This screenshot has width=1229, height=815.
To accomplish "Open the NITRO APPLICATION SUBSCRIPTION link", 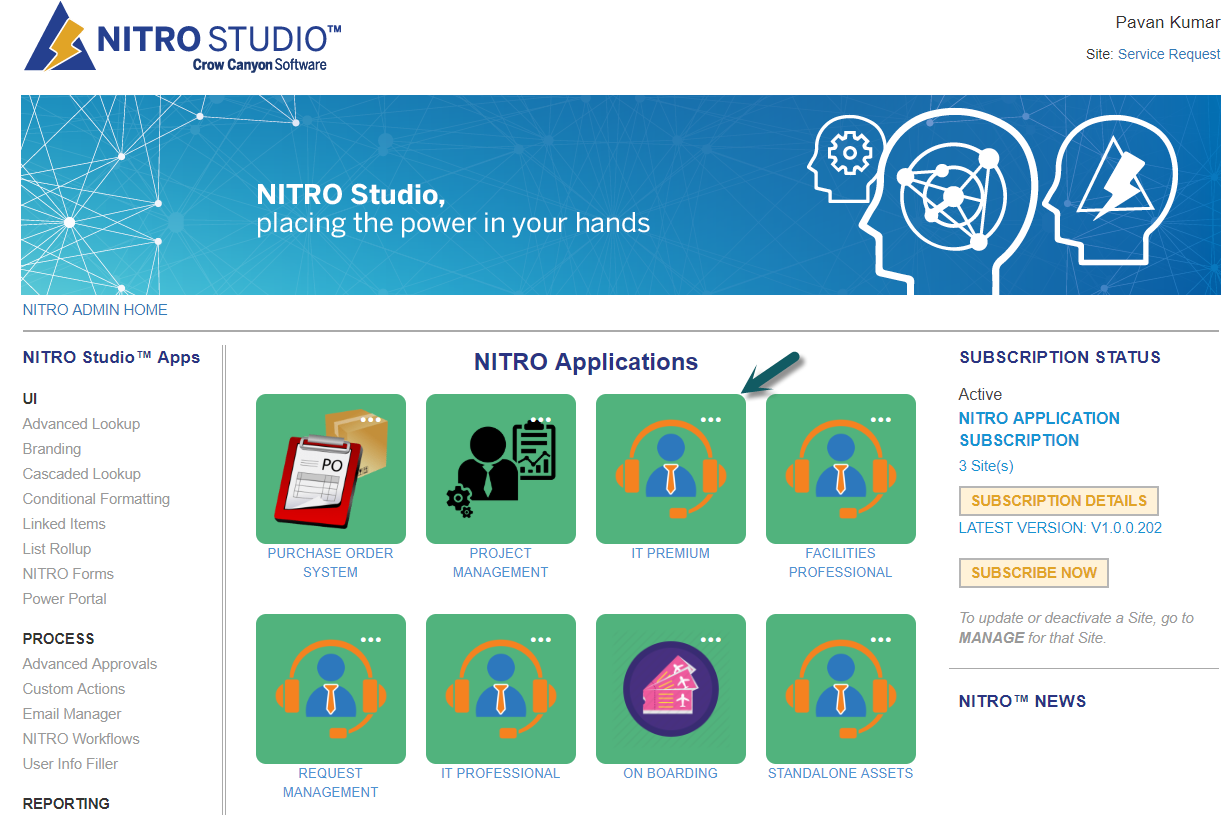I will click(x=1039, y=429).
